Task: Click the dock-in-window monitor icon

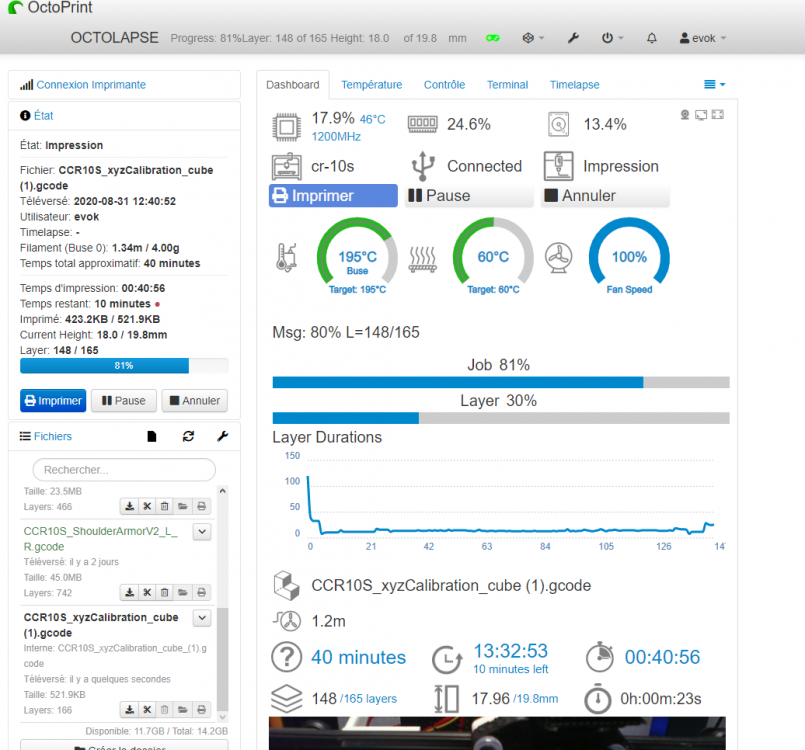Action: 701,114
